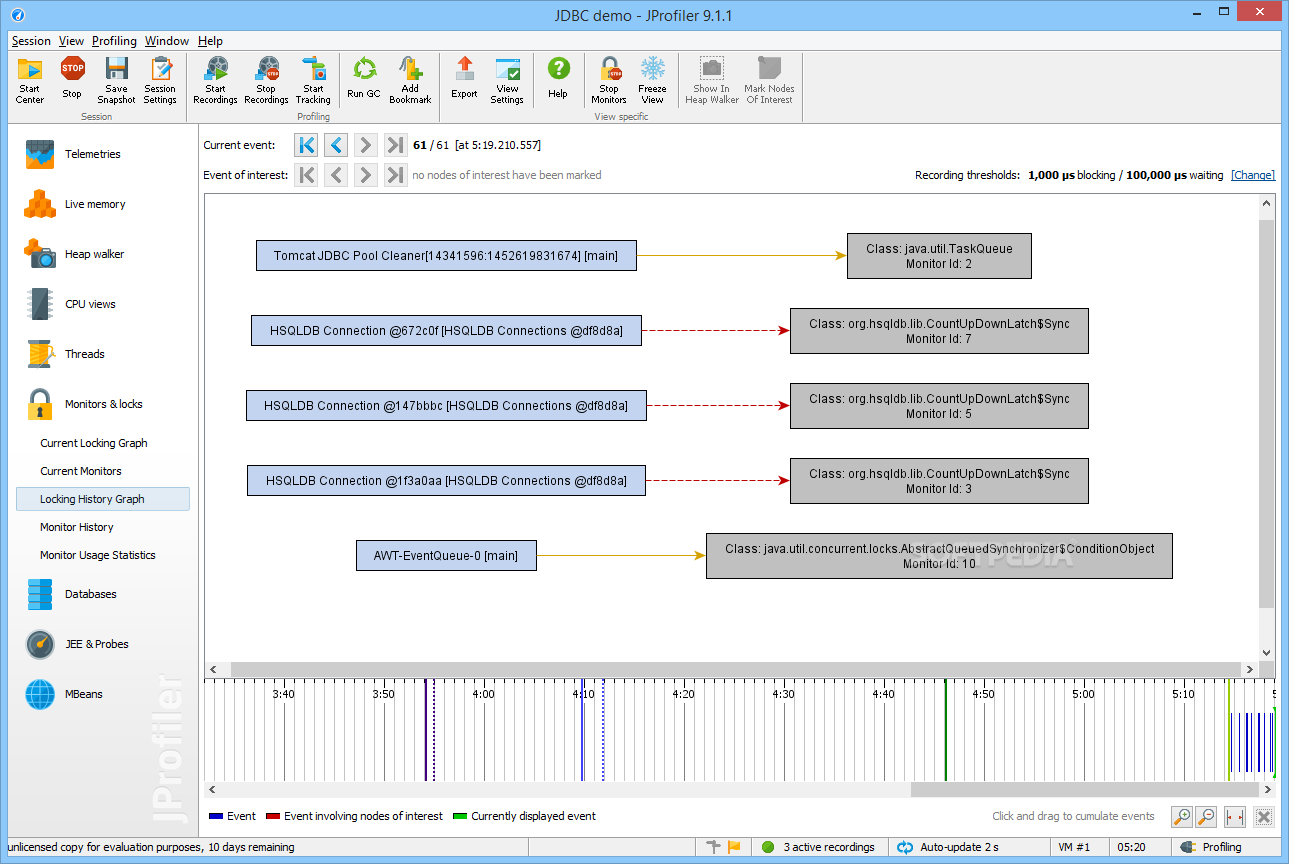1289x864 pixels.
Task: Open the Start Center
Action: 30,80
